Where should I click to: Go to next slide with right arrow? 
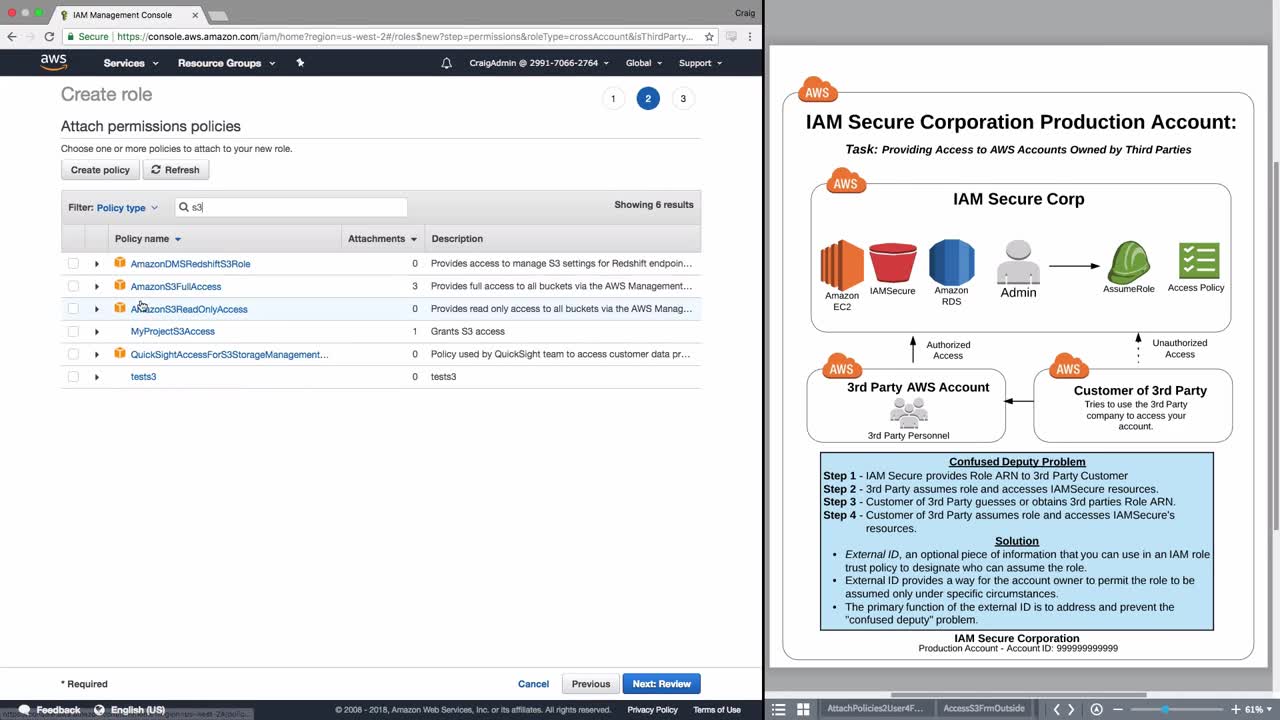click(x=1071, y=709)
